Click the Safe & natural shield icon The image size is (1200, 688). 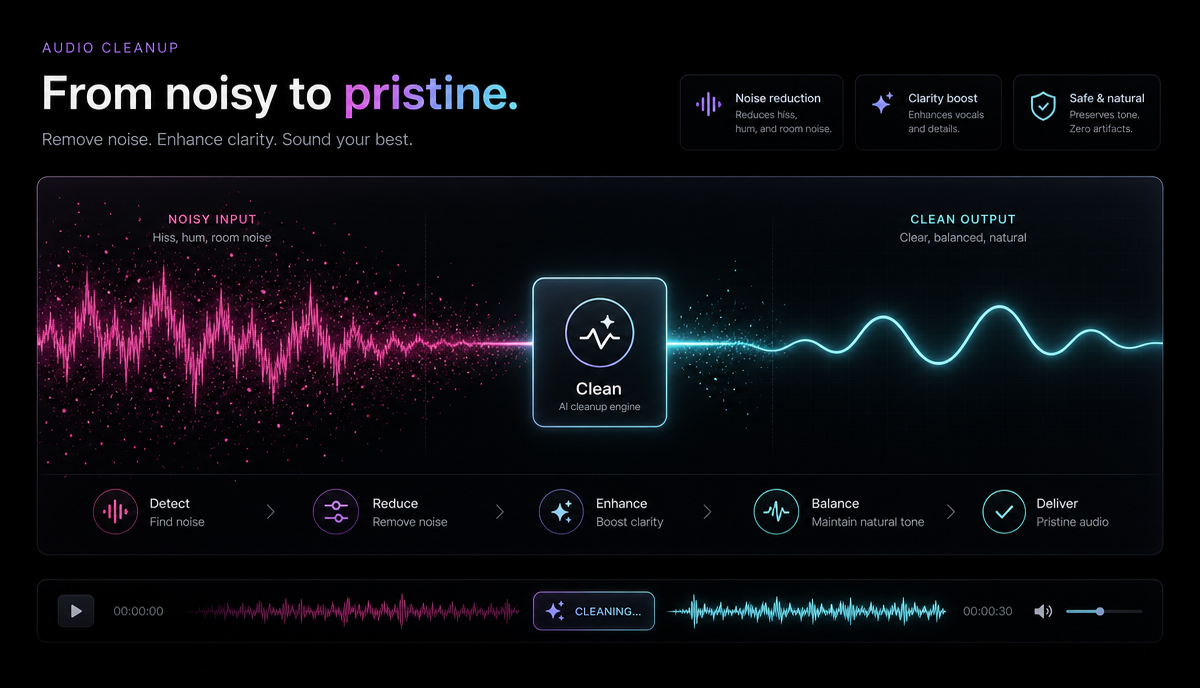1043,105
